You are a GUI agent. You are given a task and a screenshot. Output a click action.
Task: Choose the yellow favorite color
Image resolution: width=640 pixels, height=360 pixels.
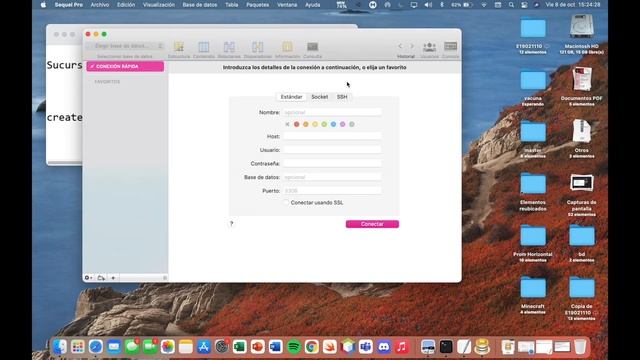[315, 124]
